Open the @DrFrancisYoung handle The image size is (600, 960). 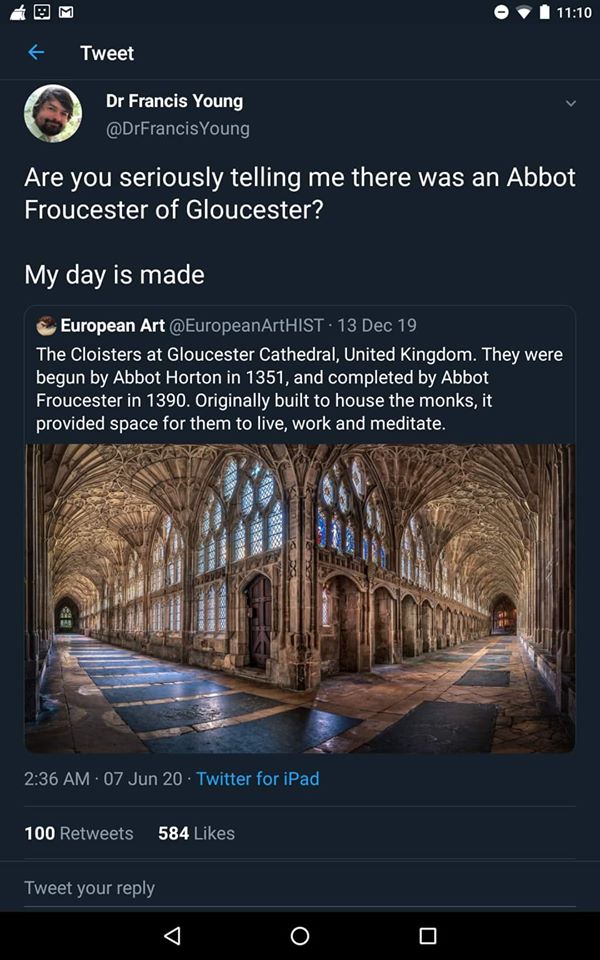click(x=178, y=128)
